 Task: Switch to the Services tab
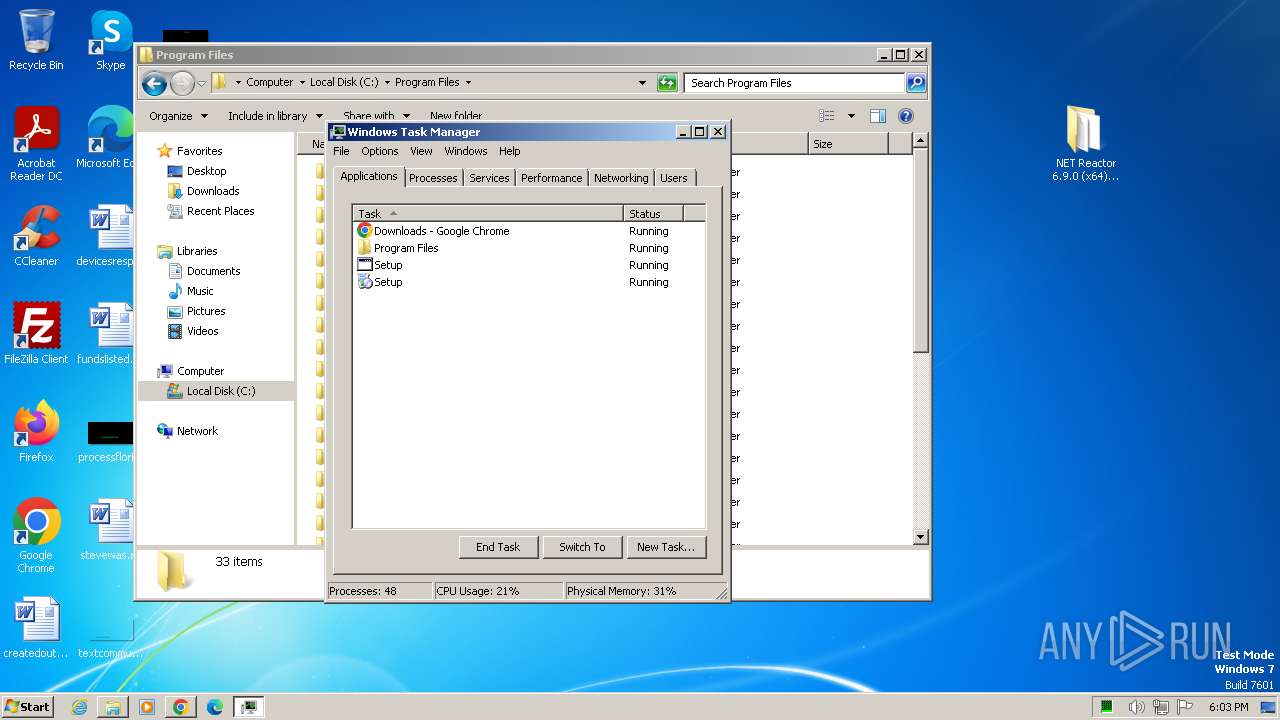coord(489,178)
